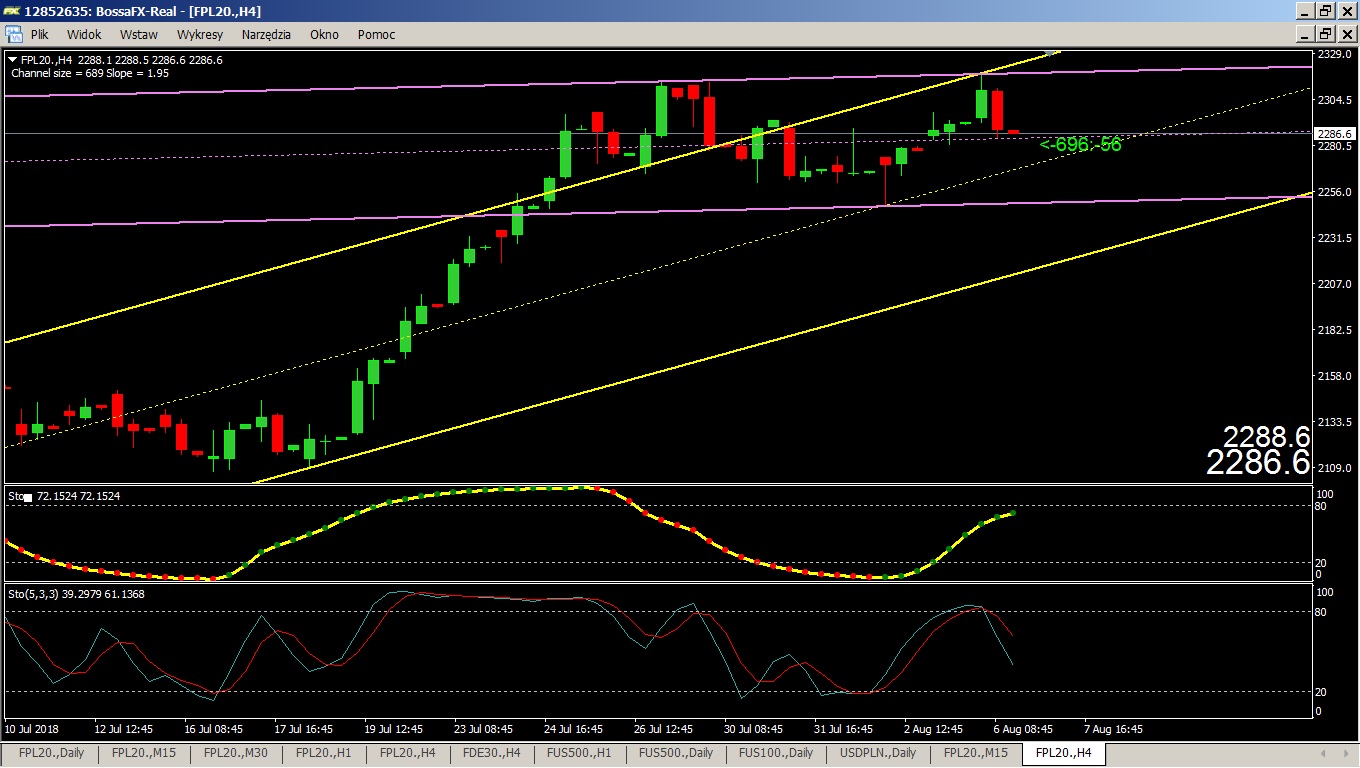The image size is (1360, 768).
Task: Switch to the FPL20.,Daily chart tab
Action: point(52,753)
